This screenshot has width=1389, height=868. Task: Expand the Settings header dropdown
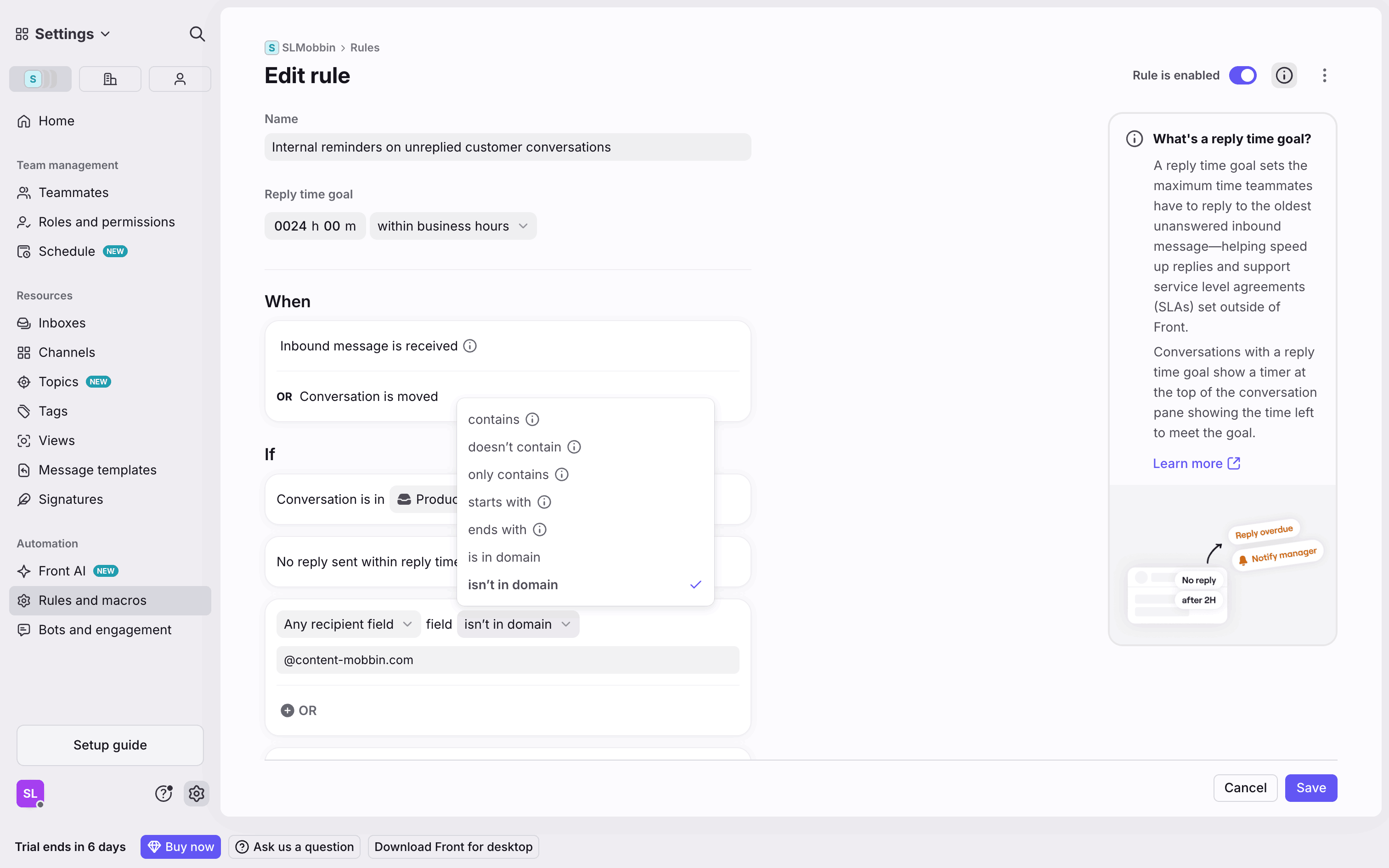click(x=63, y=34)
